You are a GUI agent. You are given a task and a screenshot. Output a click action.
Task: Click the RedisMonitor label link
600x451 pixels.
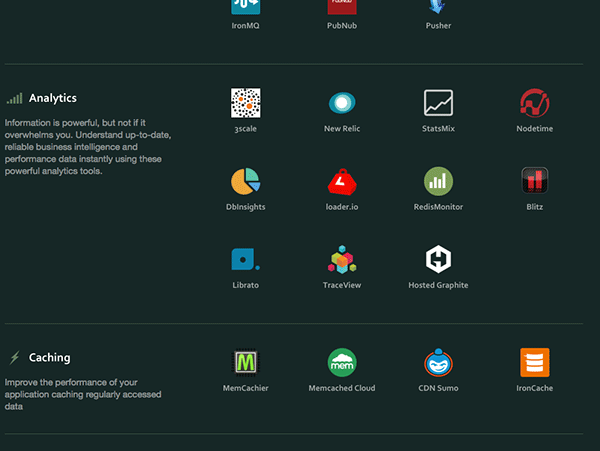click(438, 207)
